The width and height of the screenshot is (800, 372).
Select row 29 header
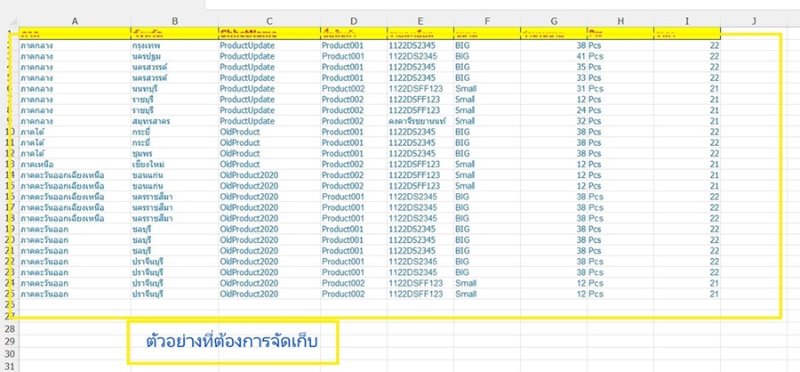(x=10, y=341)
